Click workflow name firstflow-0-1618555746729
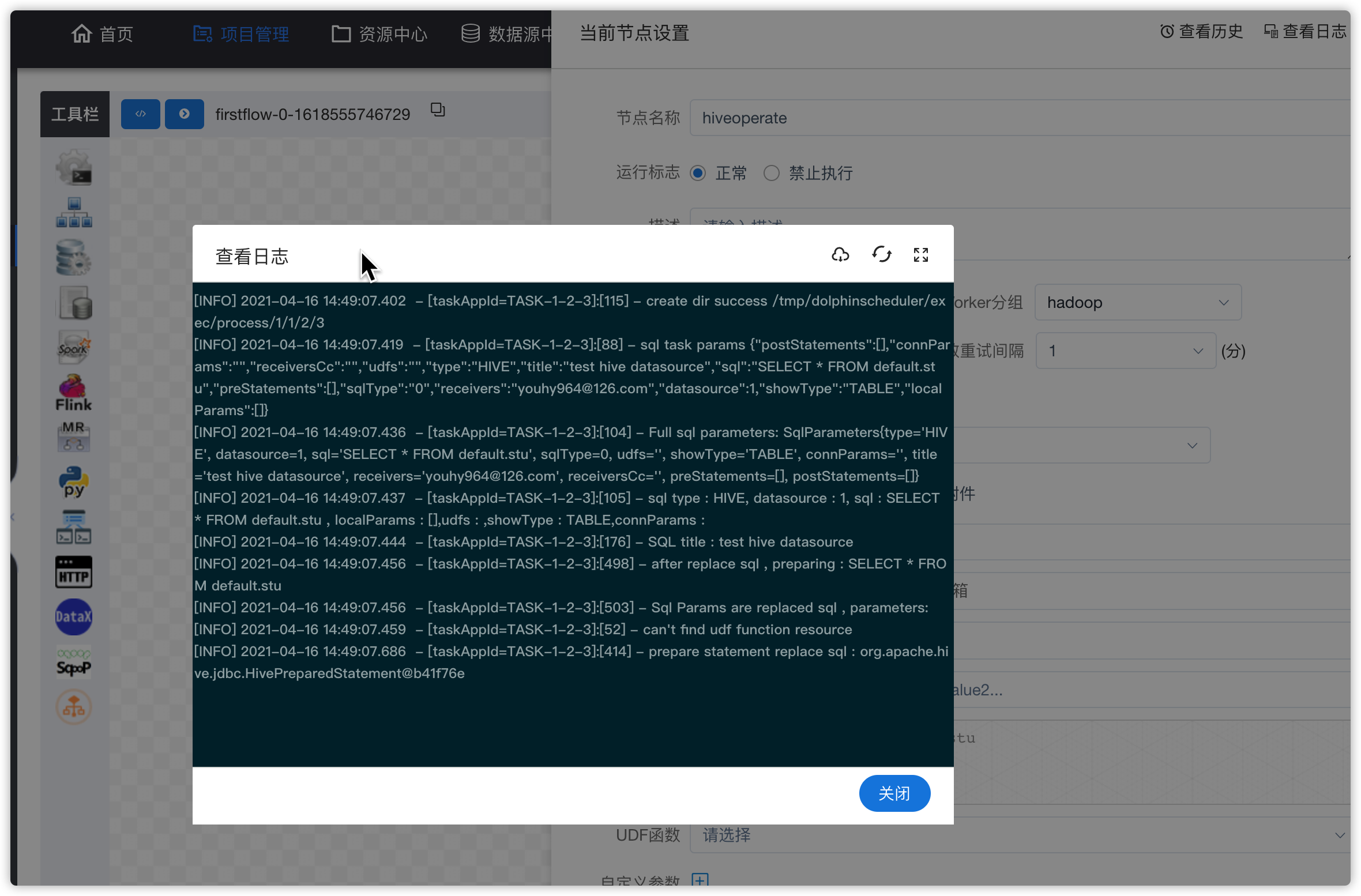 click(x=313, y=114)
